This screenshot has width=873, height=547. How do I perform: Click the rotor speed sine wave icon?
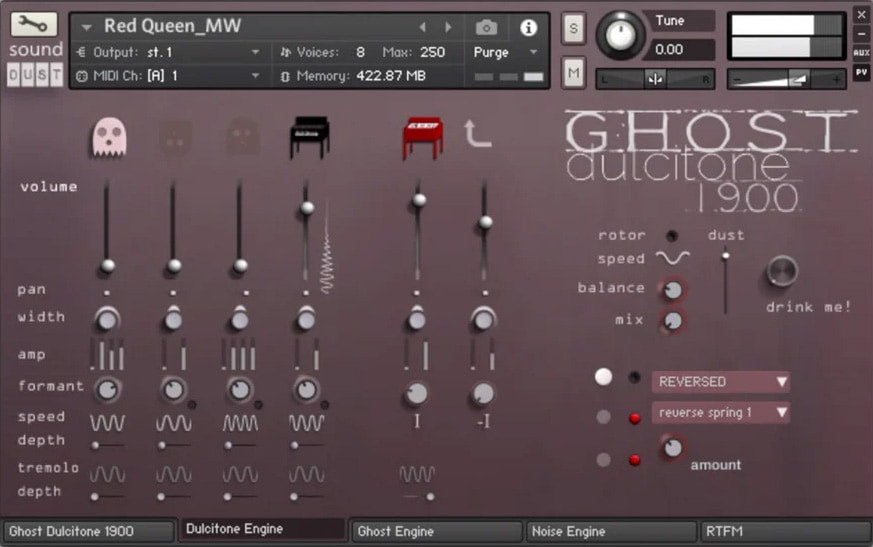672,258
